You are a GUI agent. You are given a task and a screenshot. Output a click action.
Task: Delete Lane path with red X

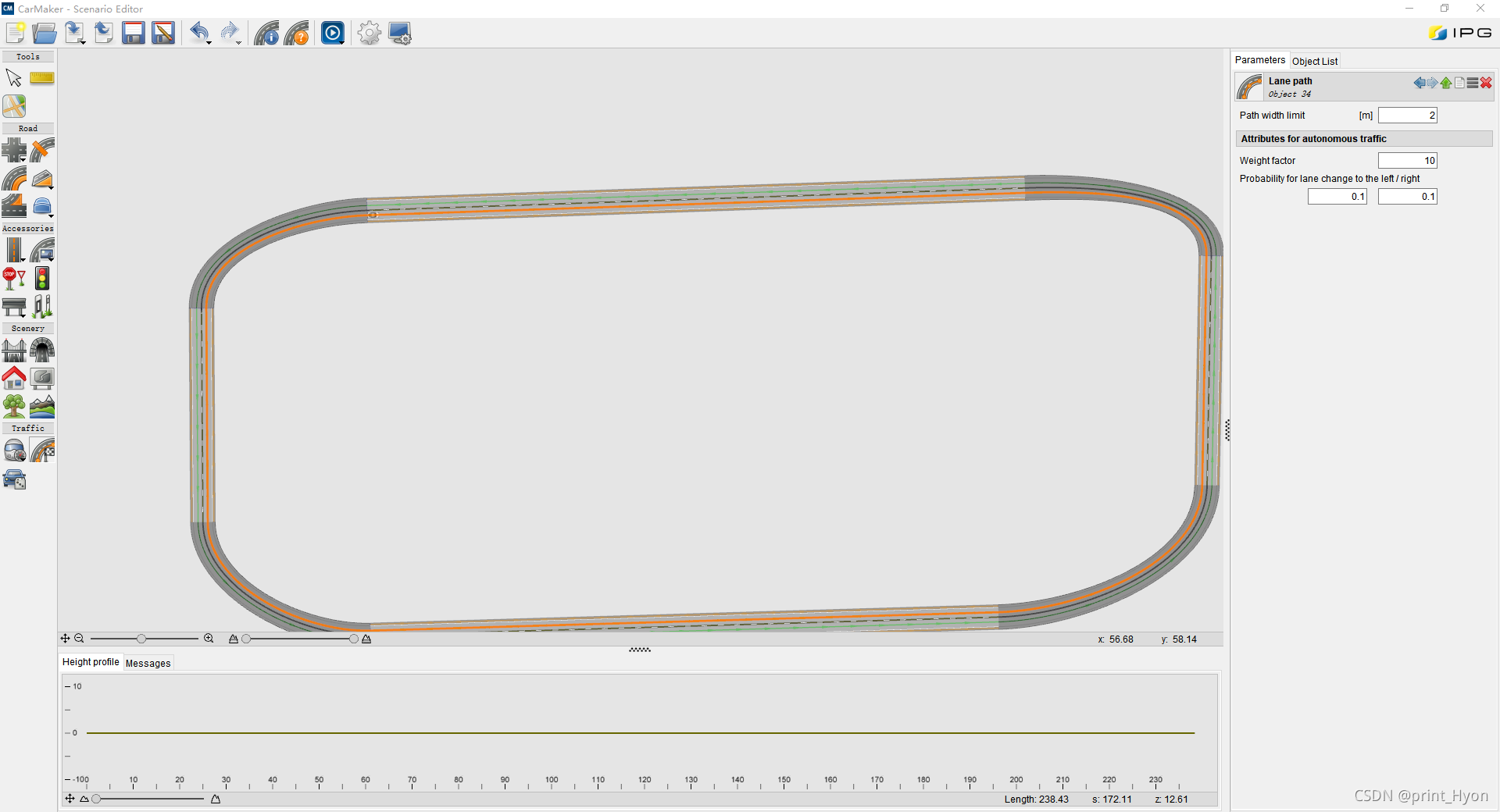[1486, 83]
